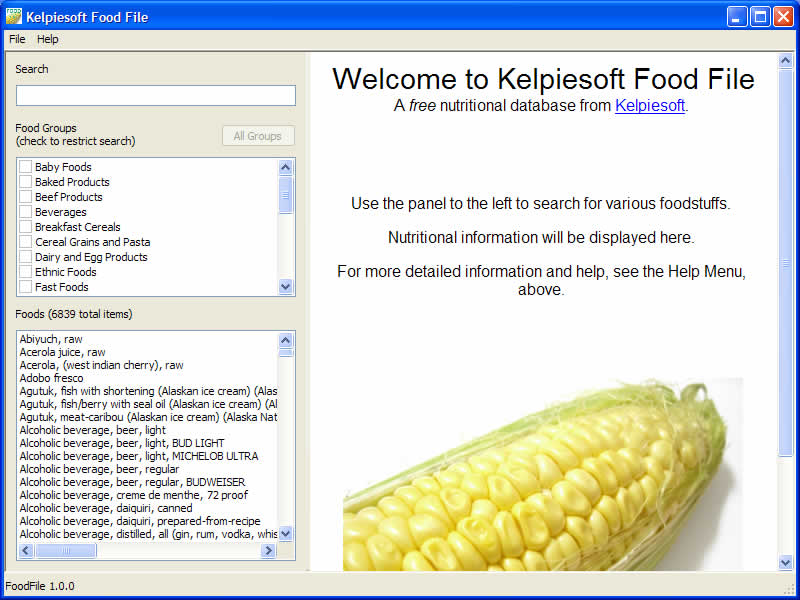Check the Beverages group checkbox
Image resolution: width=800 pixels, height=600 pixels.
click(x=26, y=212)
